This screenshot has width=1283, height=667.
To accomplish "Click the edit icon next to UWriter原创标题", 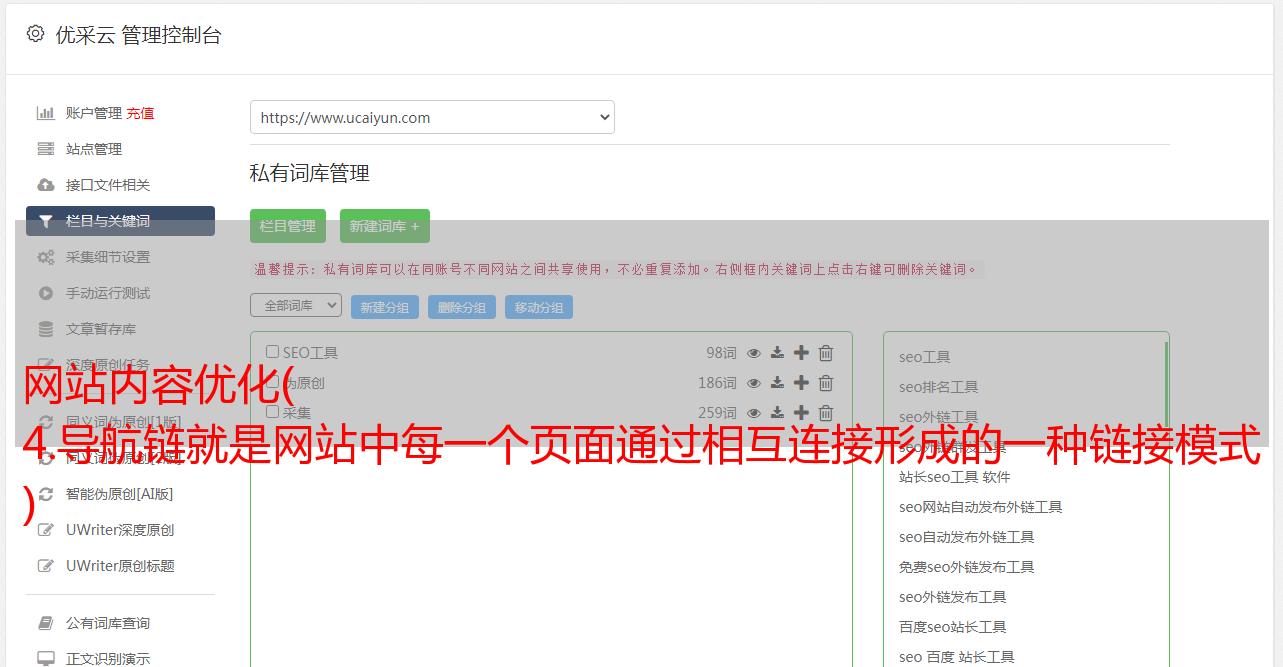I will click(45, 566).
